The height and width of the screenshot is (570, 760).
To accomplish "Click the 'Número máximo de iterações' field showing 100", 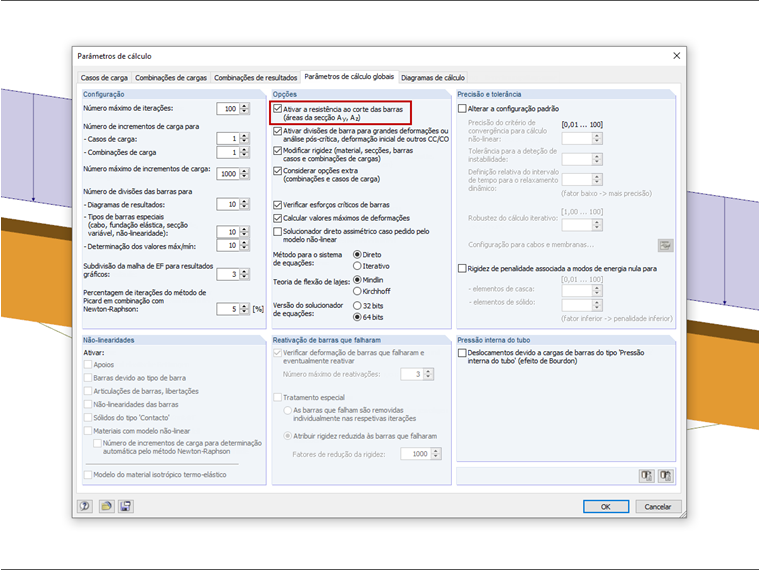I will tap(228, 109).
